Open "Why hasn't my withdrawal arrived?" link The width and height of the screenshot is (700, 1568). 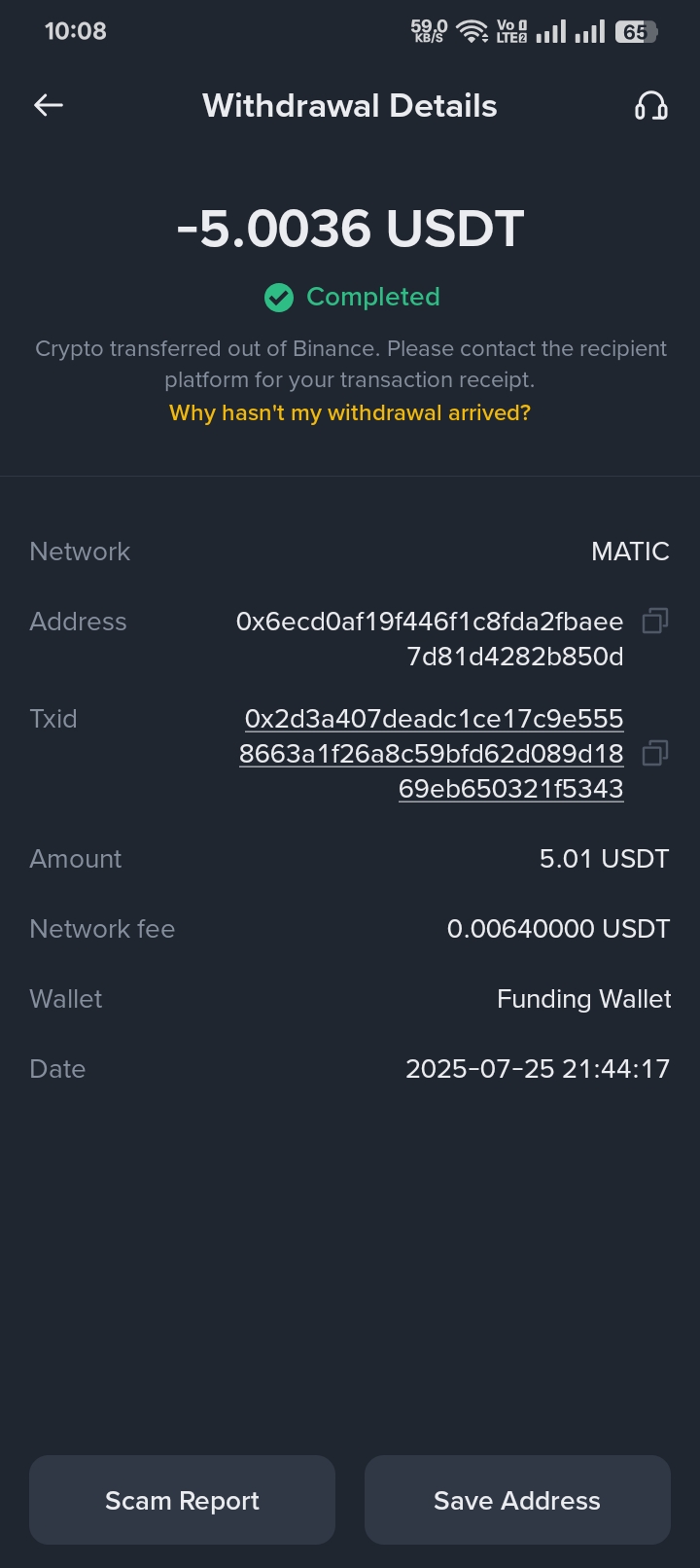(350, 412)
